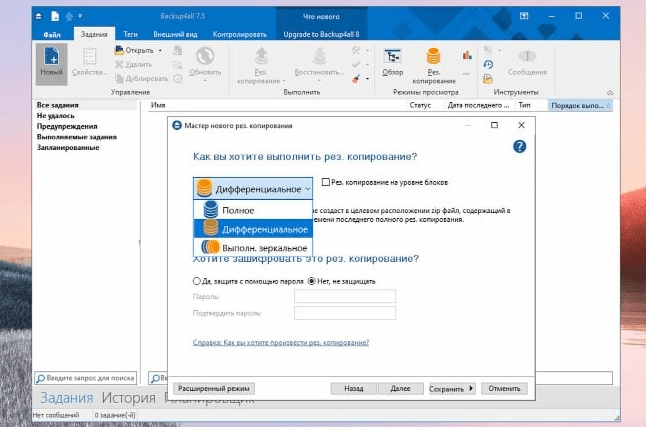
Task: Open Upgrade to Backup4all 8 tab
Action: tap(321, 34)
